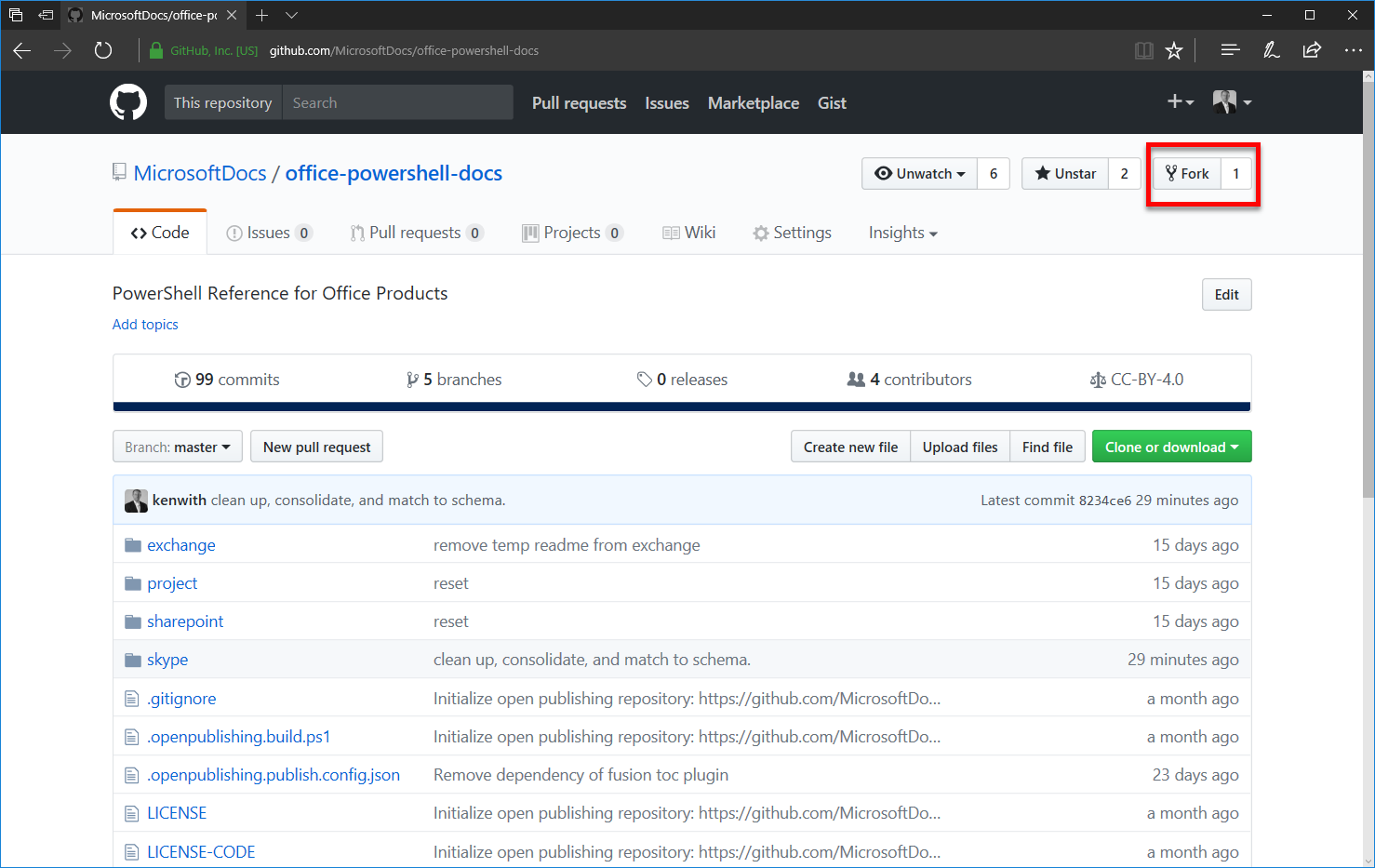Expand the Clone or download menu
This screenshot has width=1375, height=868.
tap(1172, 447)
